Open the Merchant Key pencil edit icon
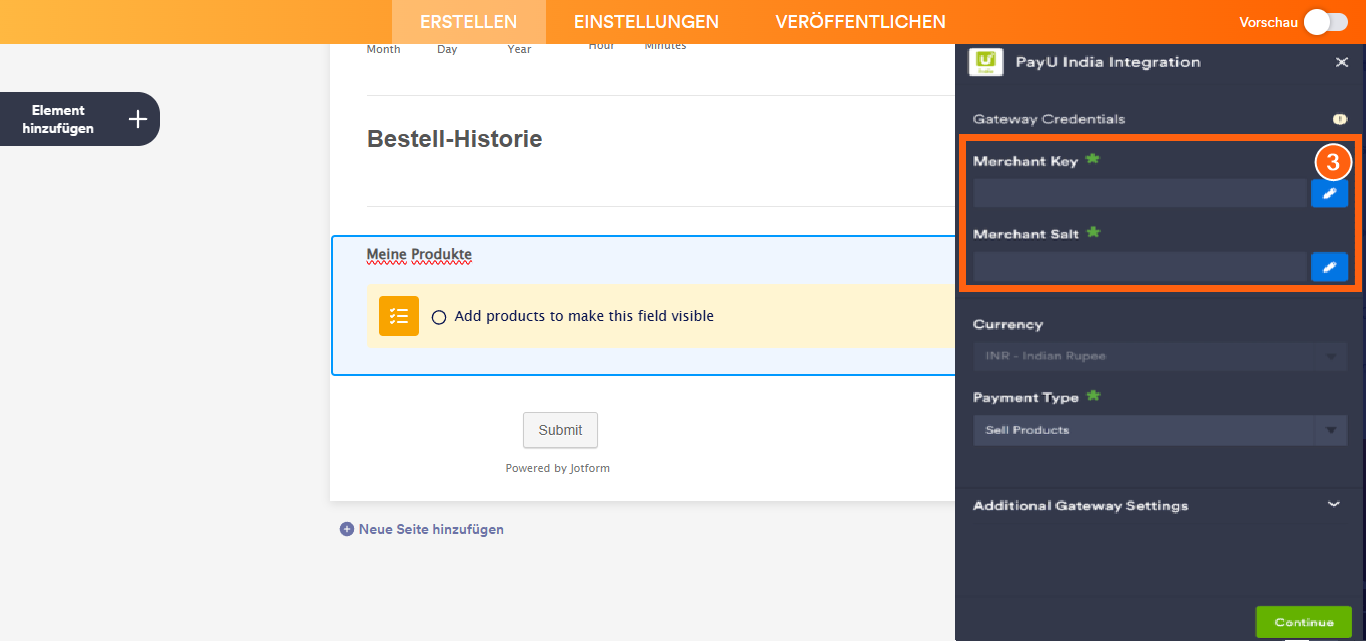This screenshot has width=1366, height=641. pyautogui.click(x=1329, y=192)
